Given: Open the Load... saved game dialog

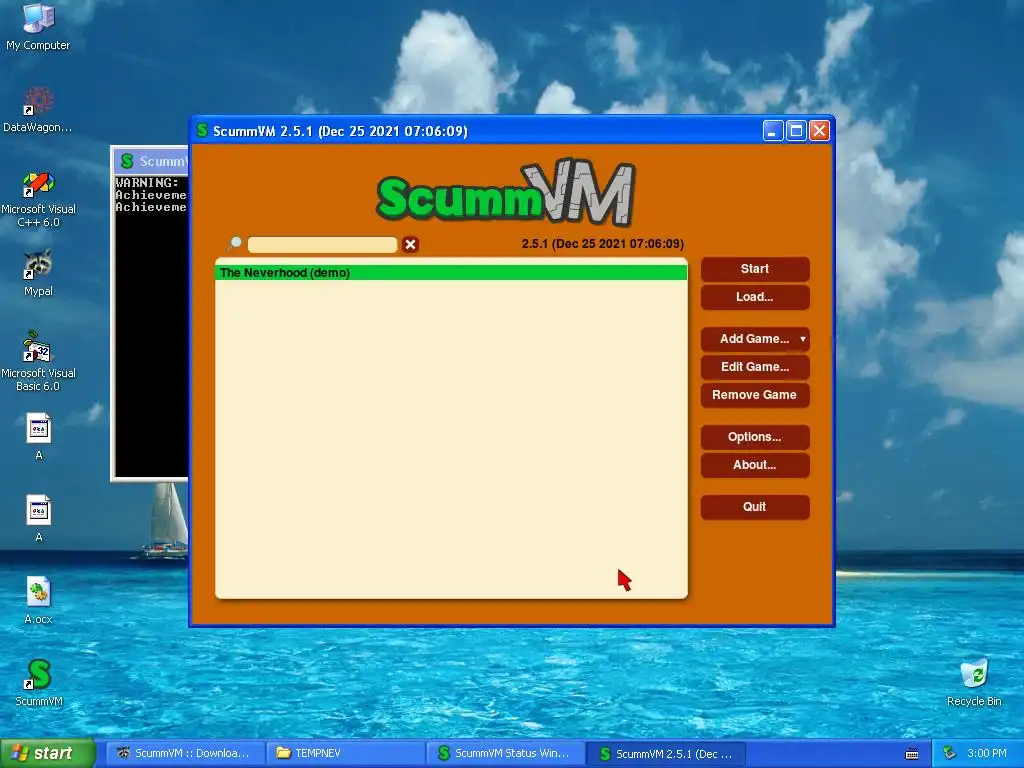Looking at the screenshot, I should coord(755,297).
